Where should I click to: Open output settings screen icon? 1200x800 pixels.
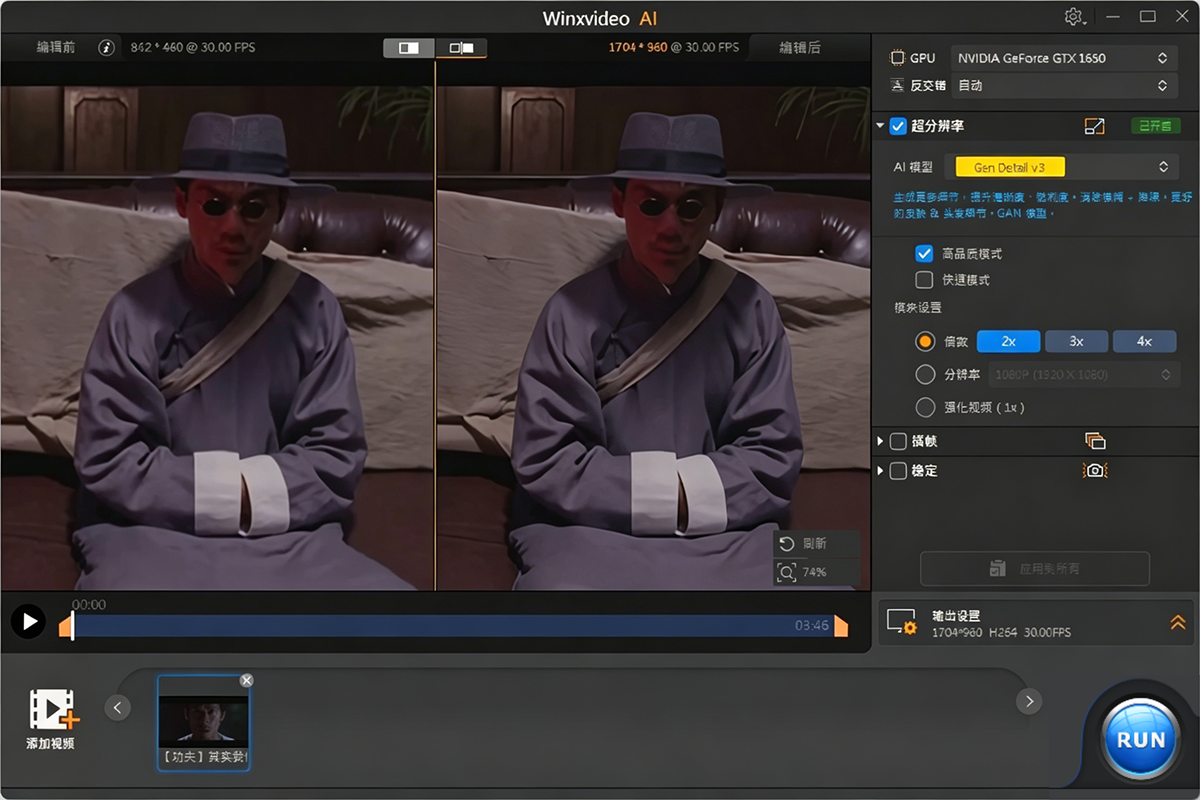[903, 623]
